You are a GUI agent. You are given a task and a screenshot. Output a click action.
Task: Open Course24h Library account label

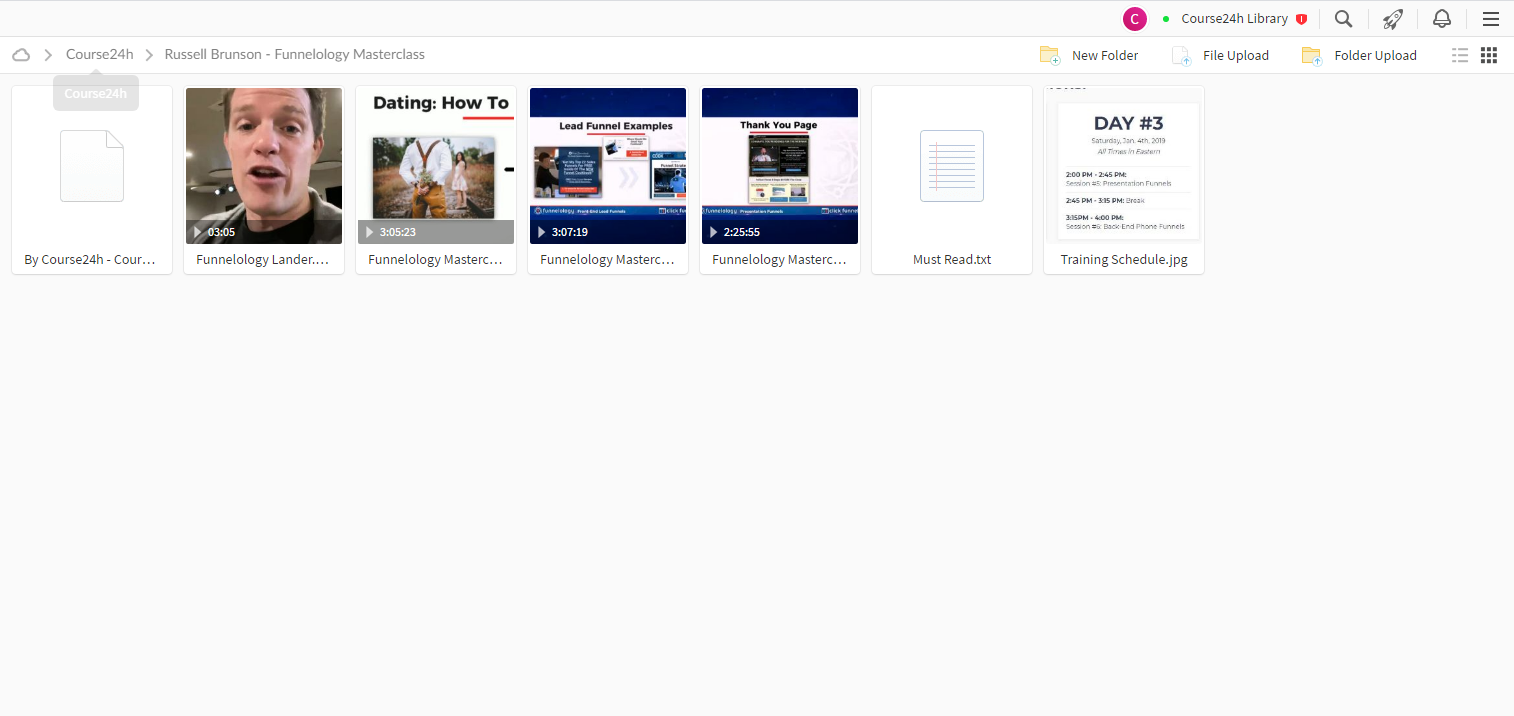click(1234, 19)
